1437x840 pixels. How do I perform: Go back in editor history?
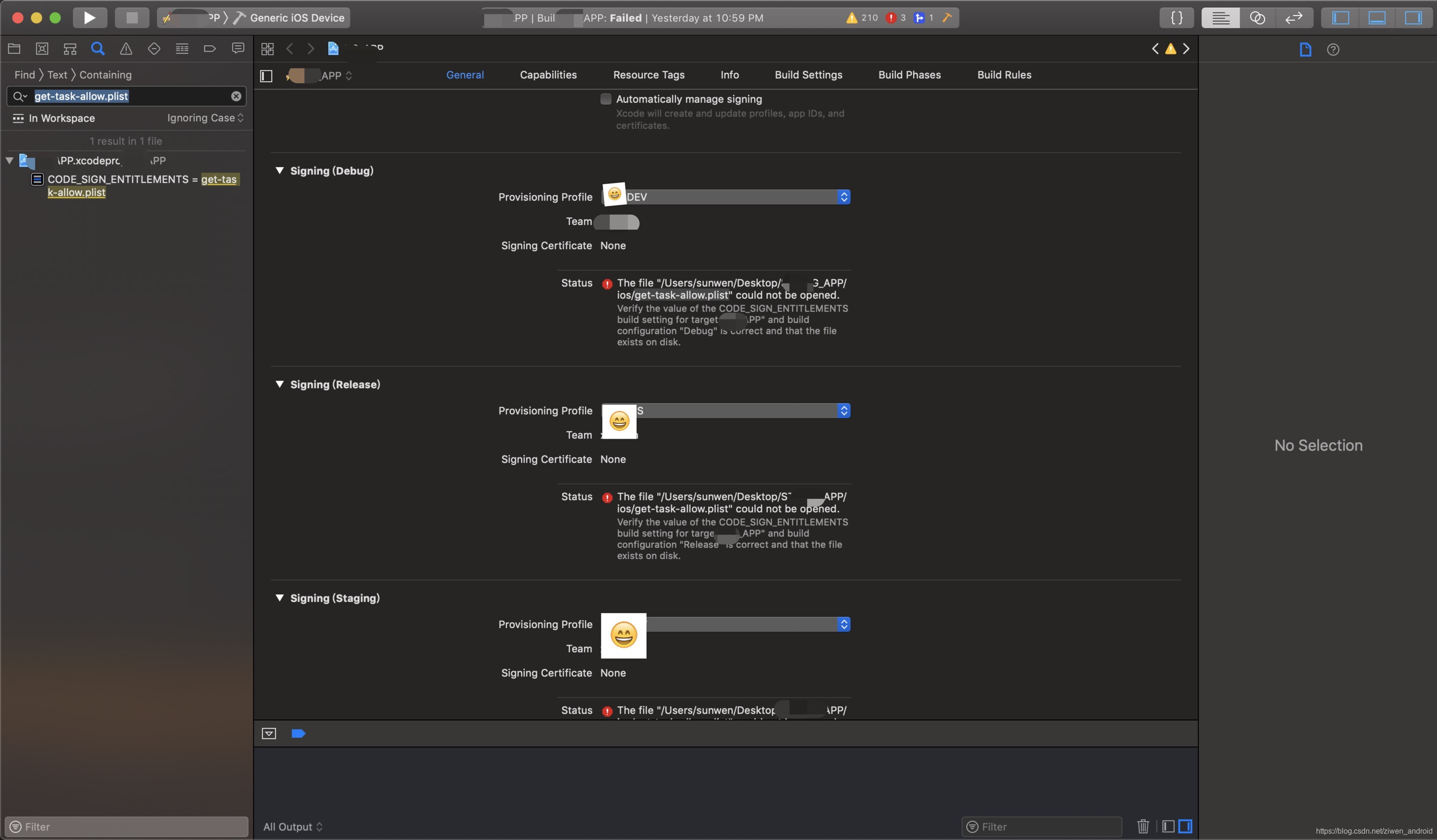(x=289, y=49)
